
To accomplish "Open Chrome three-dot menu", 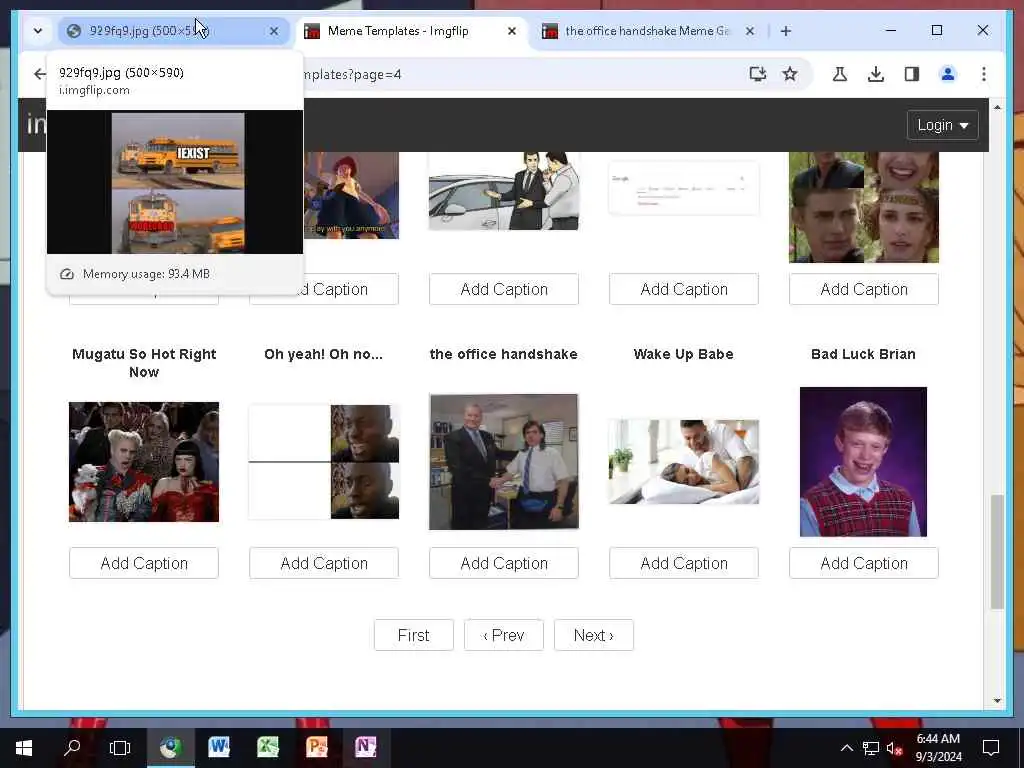I will 984,74.
